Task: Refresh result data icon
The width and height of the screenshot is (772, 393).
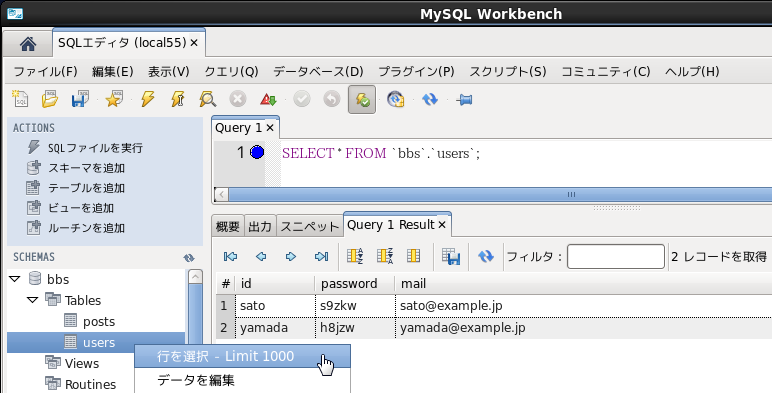Action: point(485,256)
